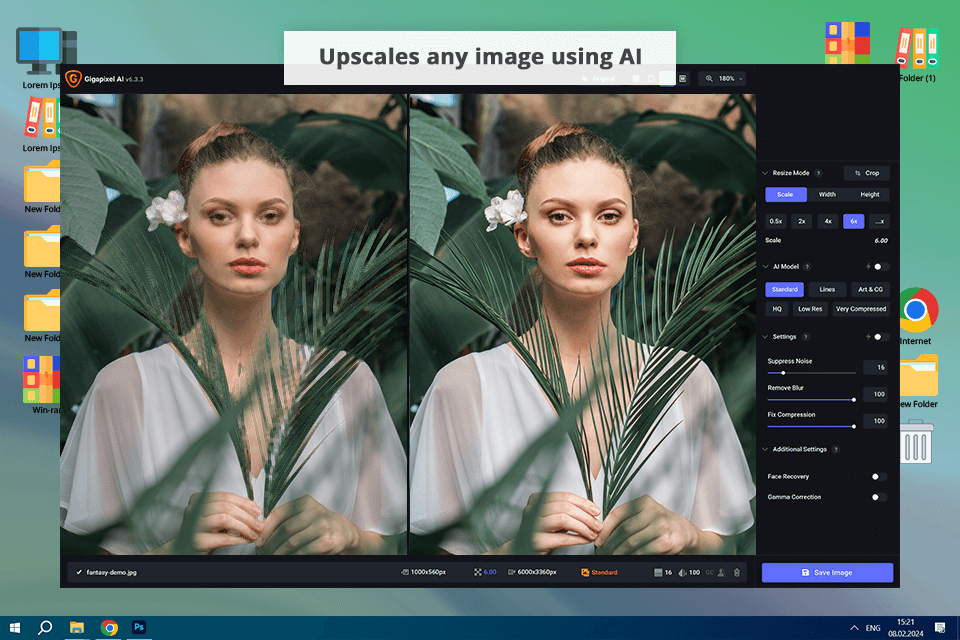Image resolution: width=960 pixels, height=640 pixels.
Task: Click the Remove Blur value field 100
Action: click(876, 394)
